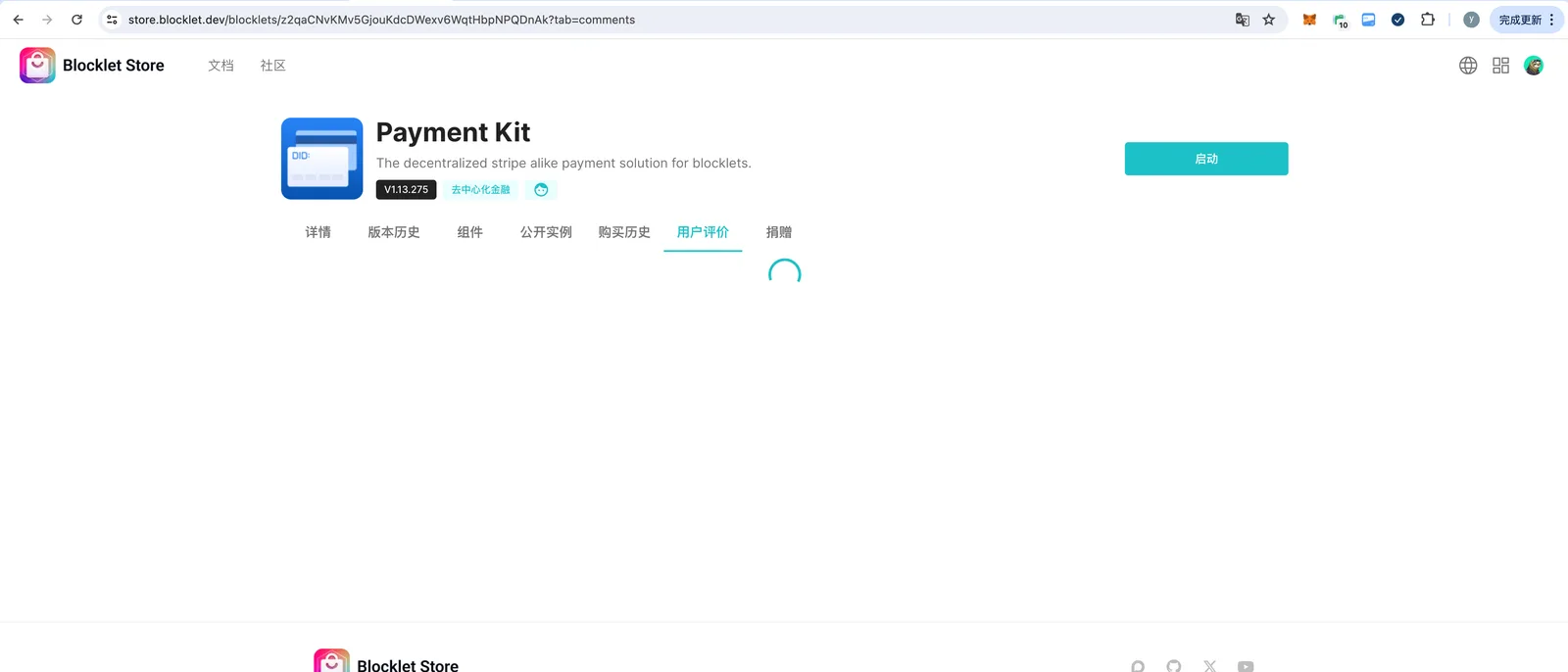Open site information icon in address bar
Image resolution: width=1568 pixels, height=672 pixels.
(112, 20)
